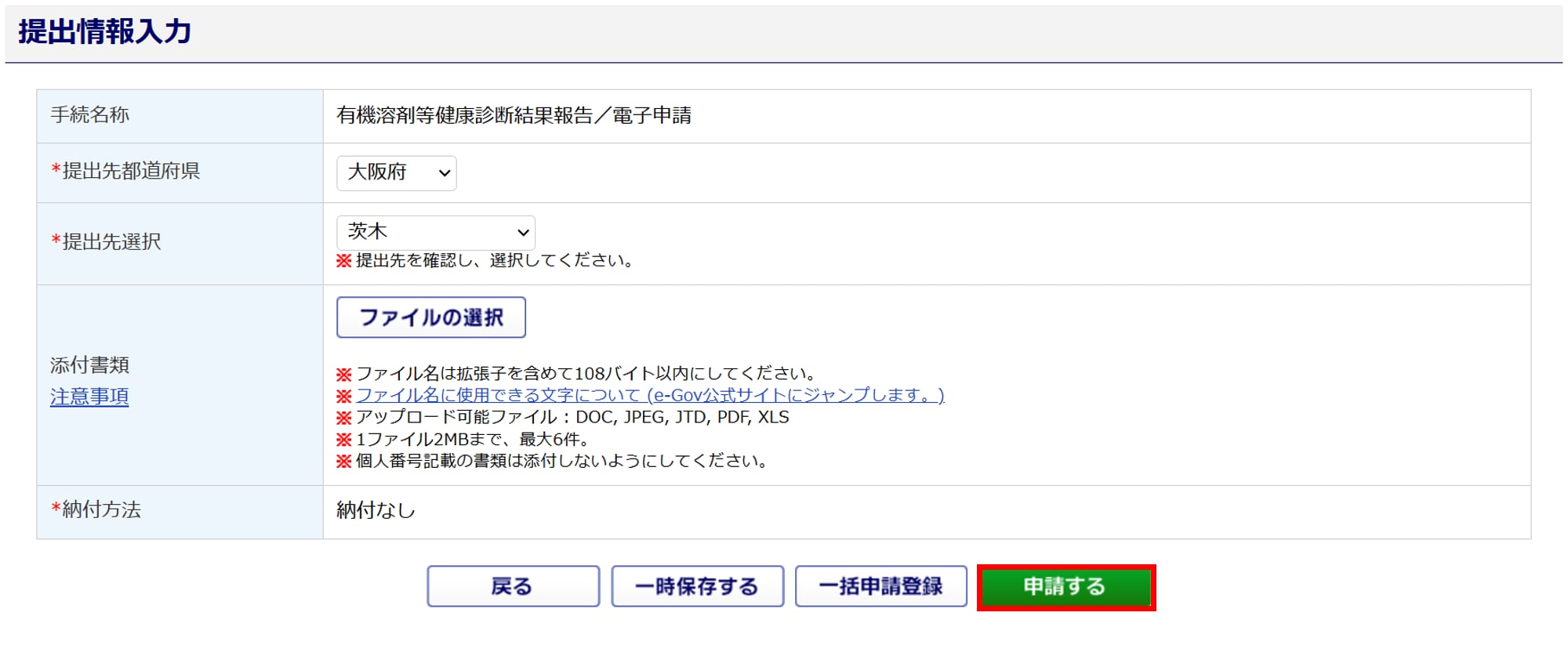The width and height of the screenshot is (1568, 645).
Task: Click the 手続名称 row label
Action: pyautogui.click(x=90, y=115)
